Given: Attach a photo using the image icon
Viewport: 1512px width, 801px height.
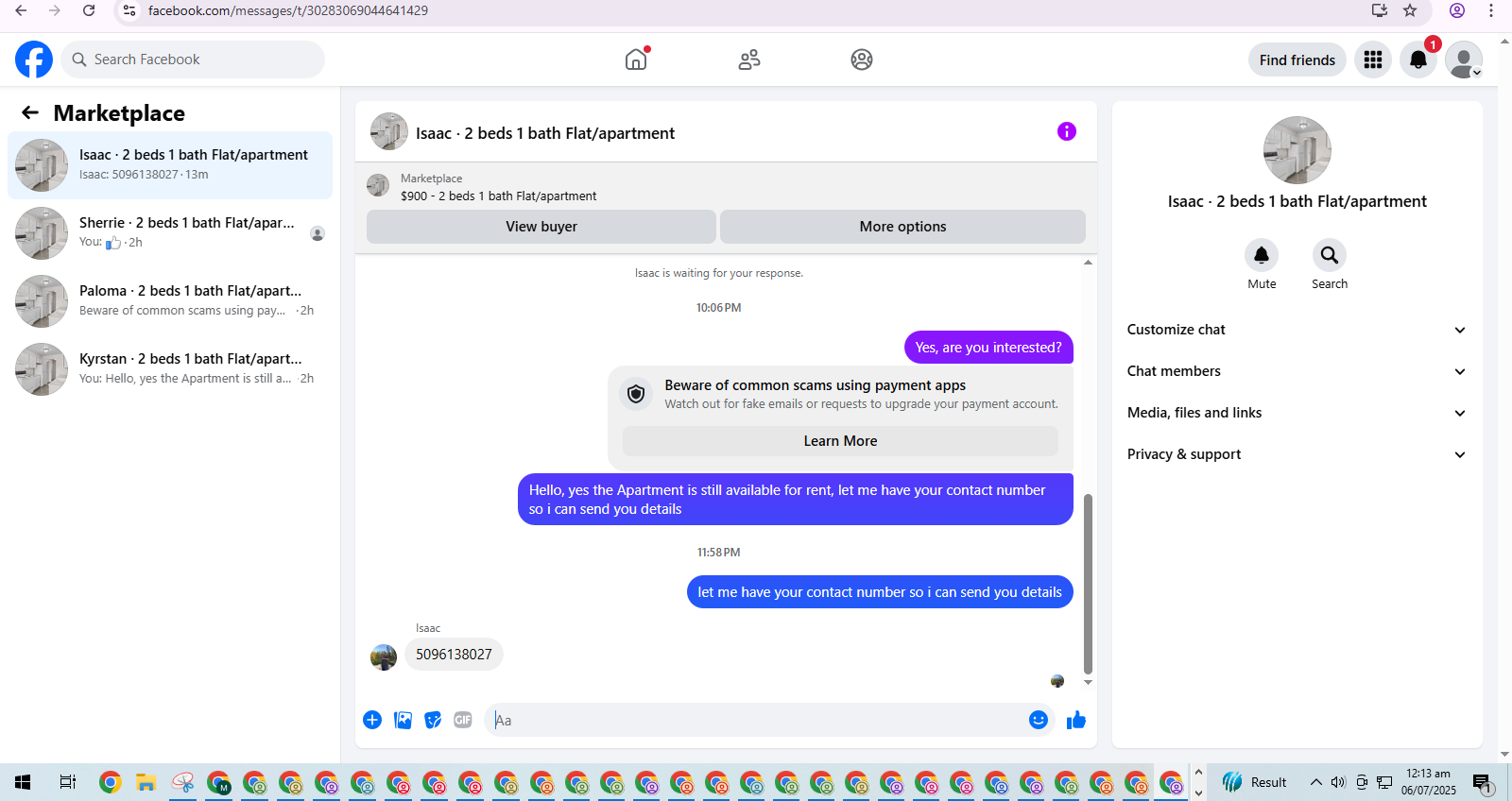Looking at the screenshot, I should coord(403,720).
